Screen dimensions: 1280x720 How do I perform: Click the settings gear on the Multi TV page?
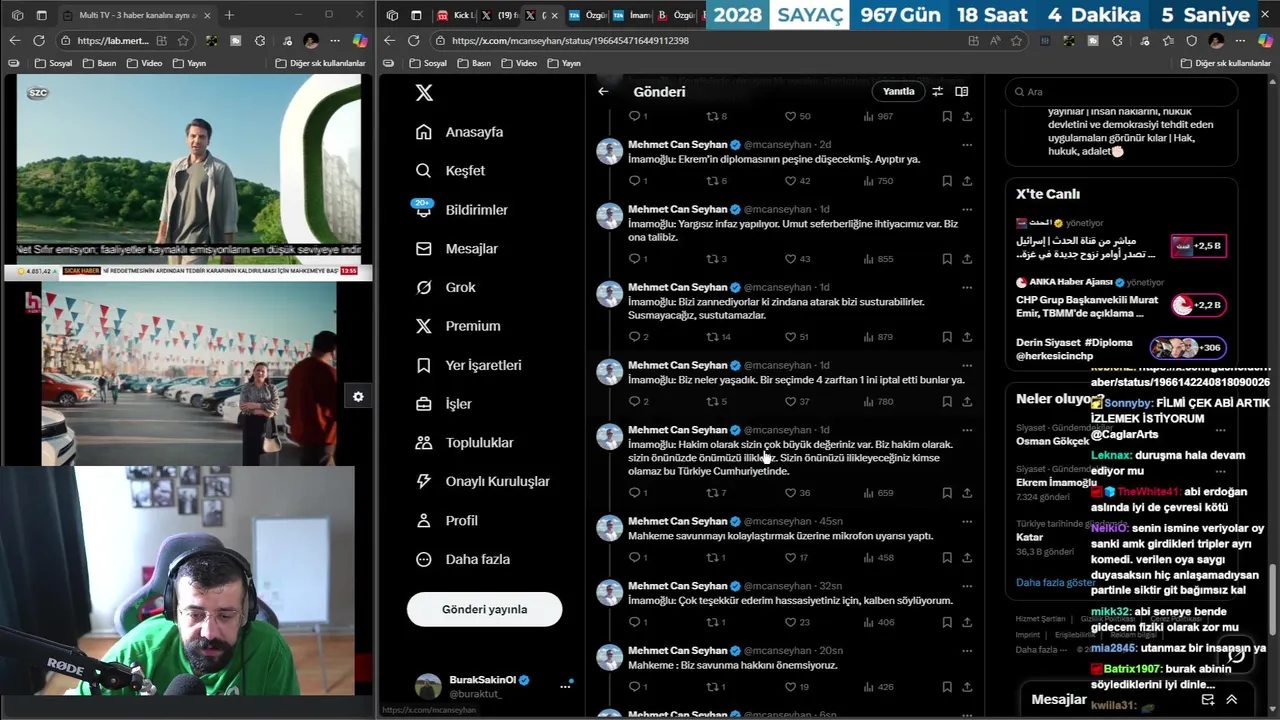pyautogui.click(x=358, y=397)
